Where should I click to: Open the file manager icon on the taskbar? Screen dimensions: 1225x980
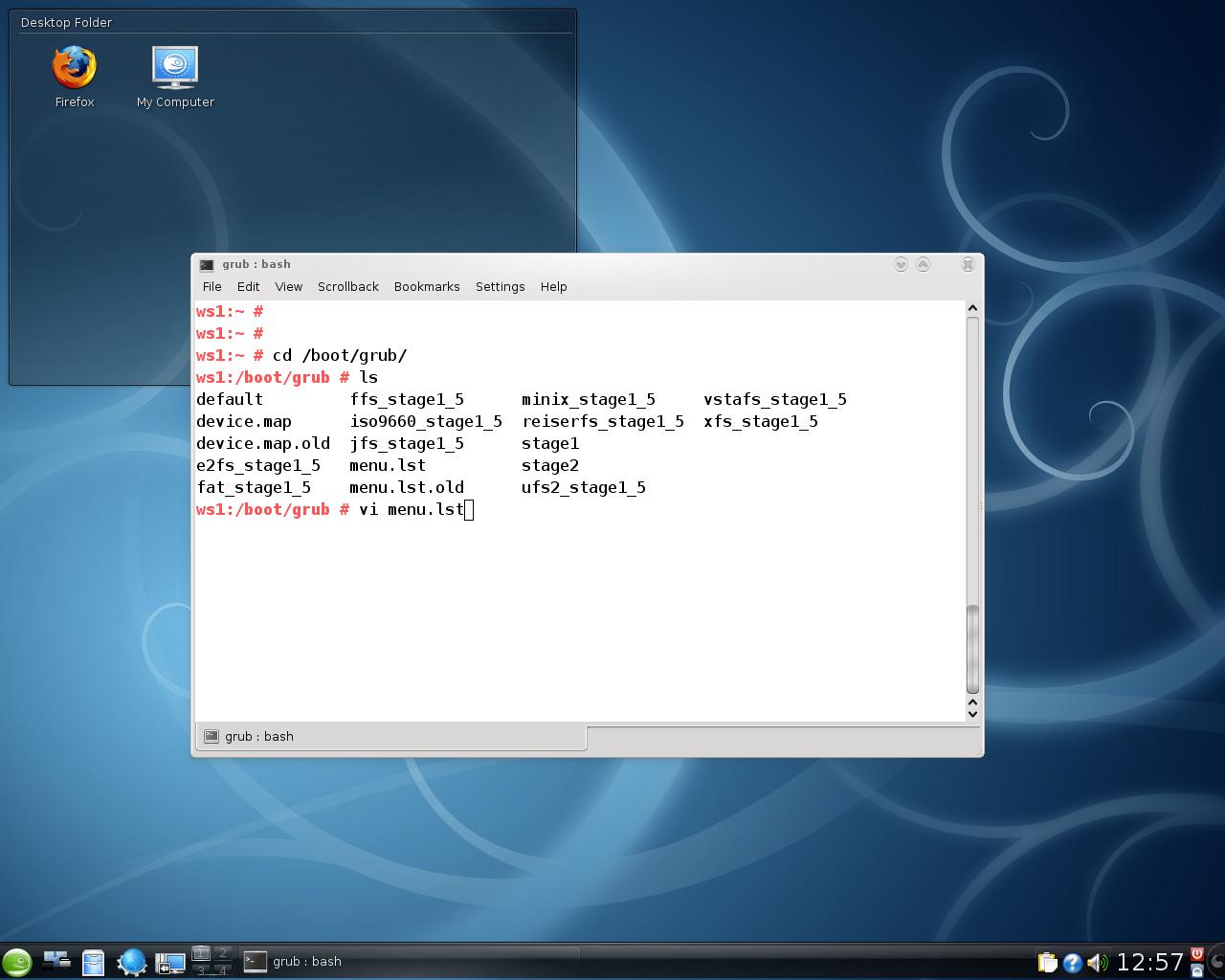[x=93, y=961]
